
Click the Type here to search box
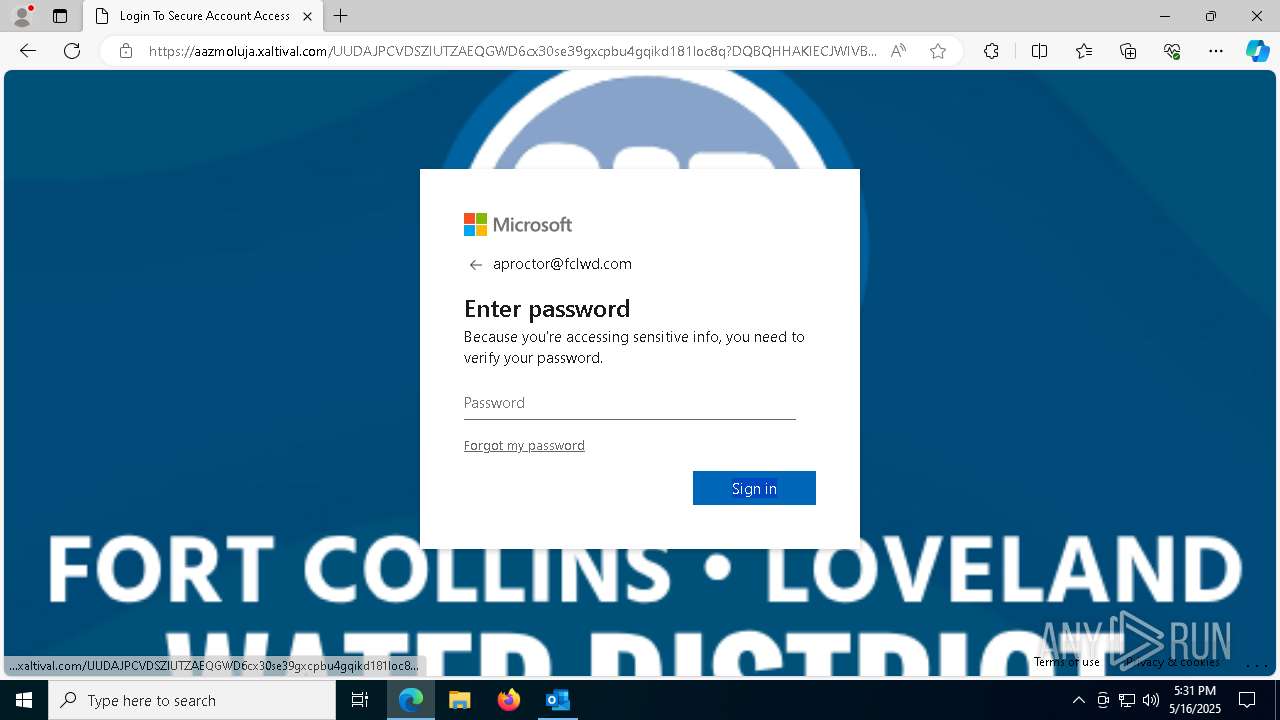tap(192, 700)
